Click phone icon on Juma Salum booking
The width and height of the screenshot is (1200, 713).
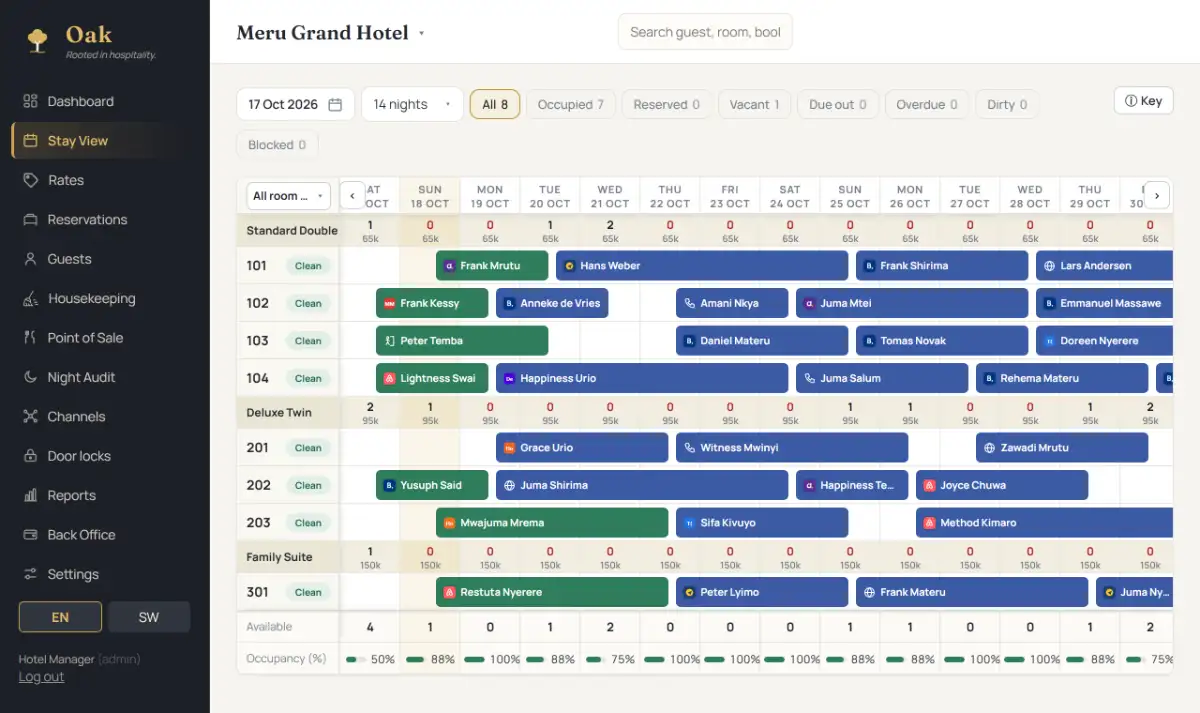pyautogui.click(x=809, y=378)
